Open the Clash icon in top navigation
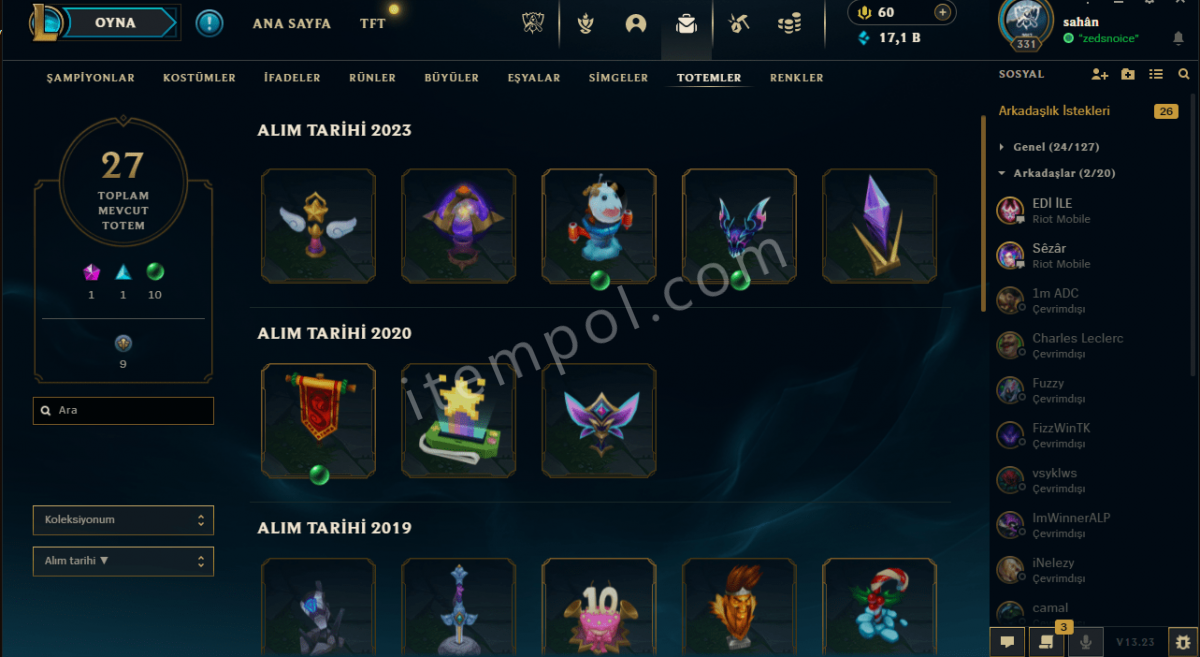Image resolution: width=1200 pixels, height=657 pixels. click(587, 23)
